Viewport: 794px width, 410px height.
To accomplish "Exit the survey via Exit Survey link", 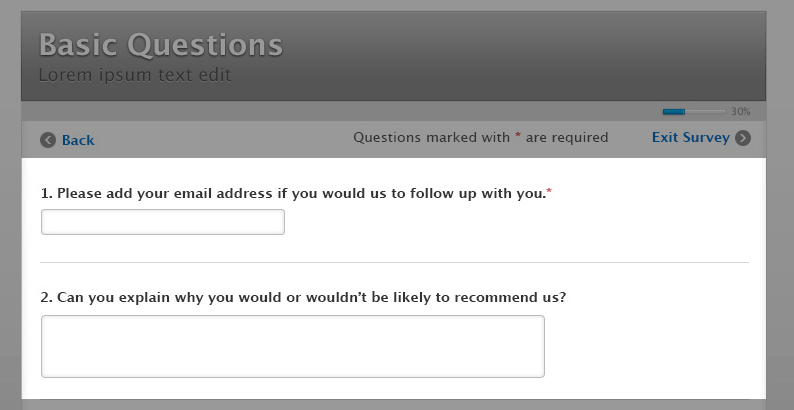I will pos(690,138).
